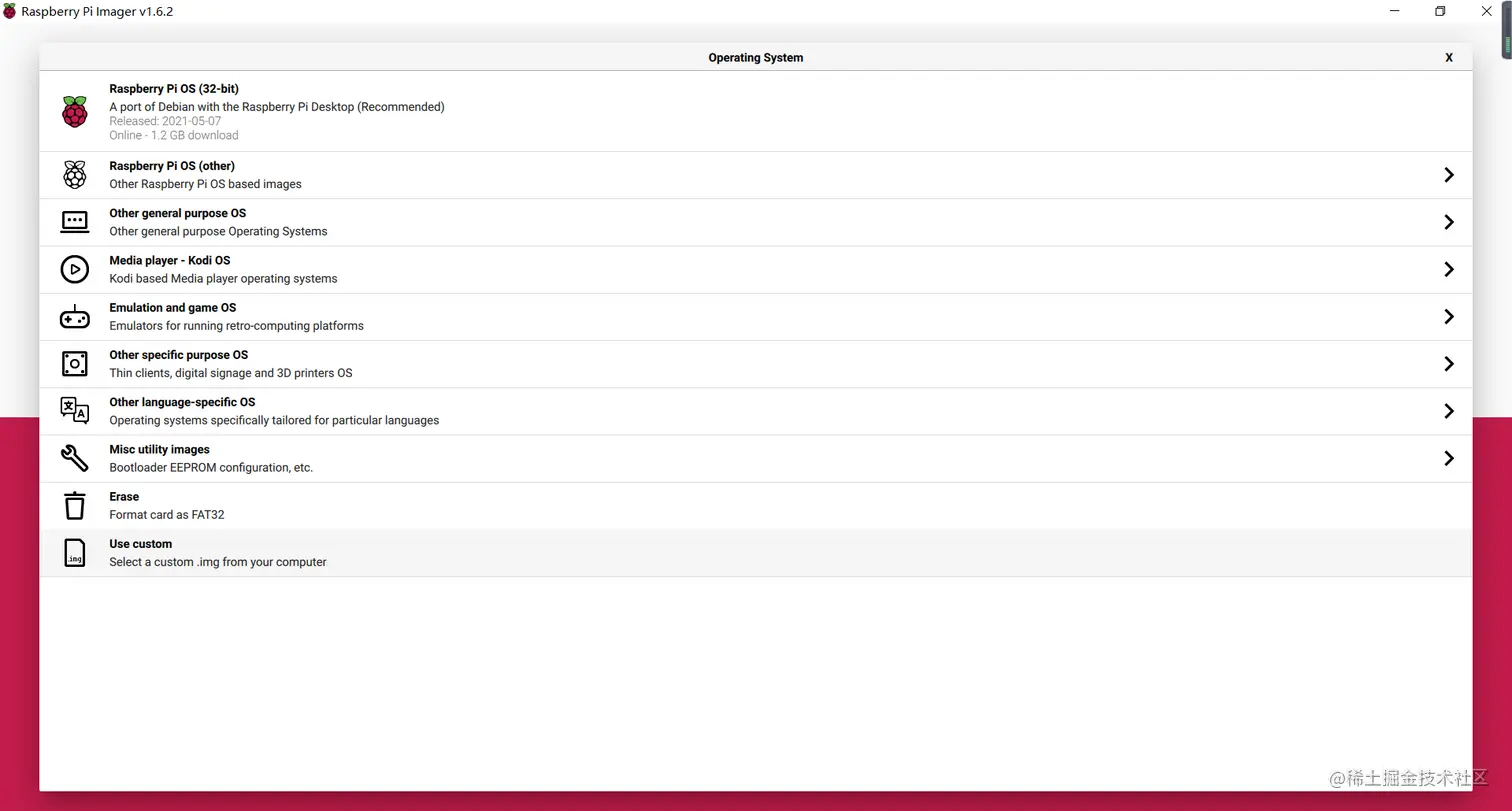Viewport: 1512px width, 811px height.
Task: Click 'Released: 2021-05-07' text
Action: [165, 121]
